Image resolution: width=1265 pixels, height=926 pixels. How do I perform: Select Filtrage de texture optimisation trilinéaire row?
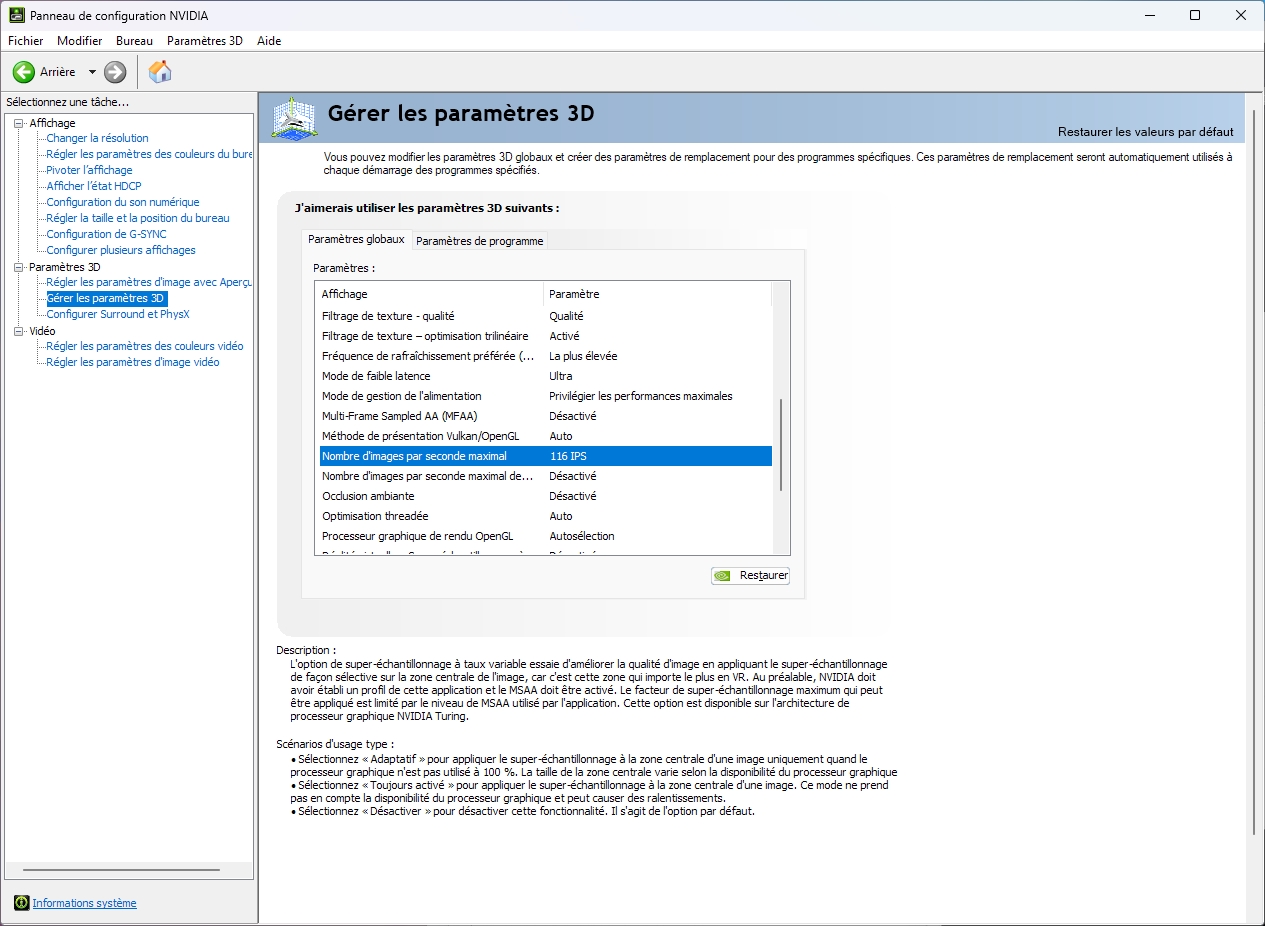[x=545, y=336]
